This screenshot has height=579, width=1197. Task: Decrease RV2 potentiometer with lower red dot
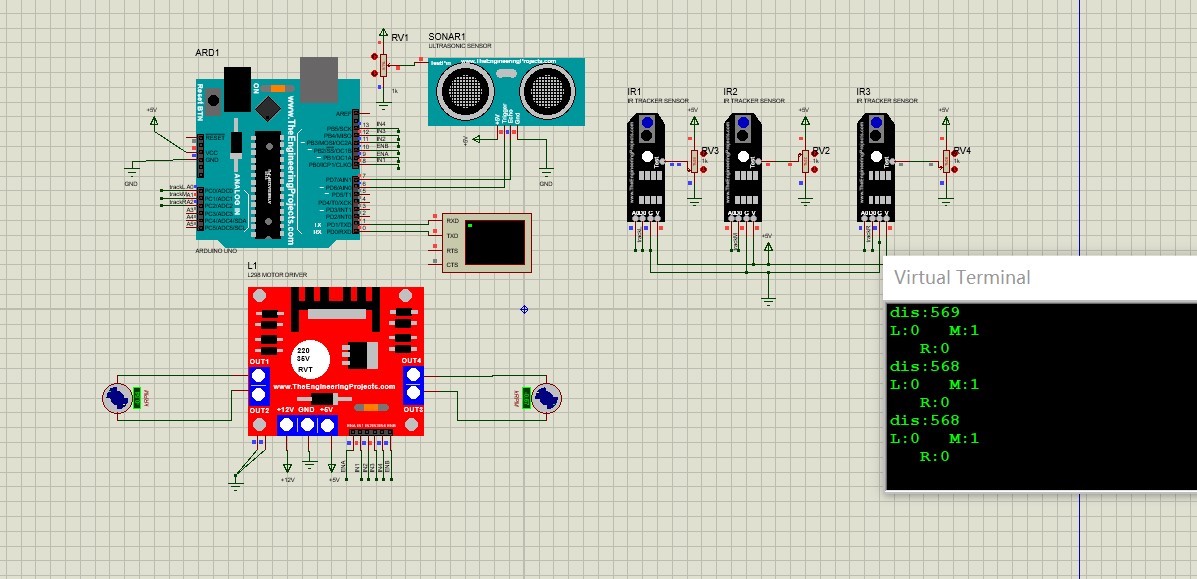815,170
